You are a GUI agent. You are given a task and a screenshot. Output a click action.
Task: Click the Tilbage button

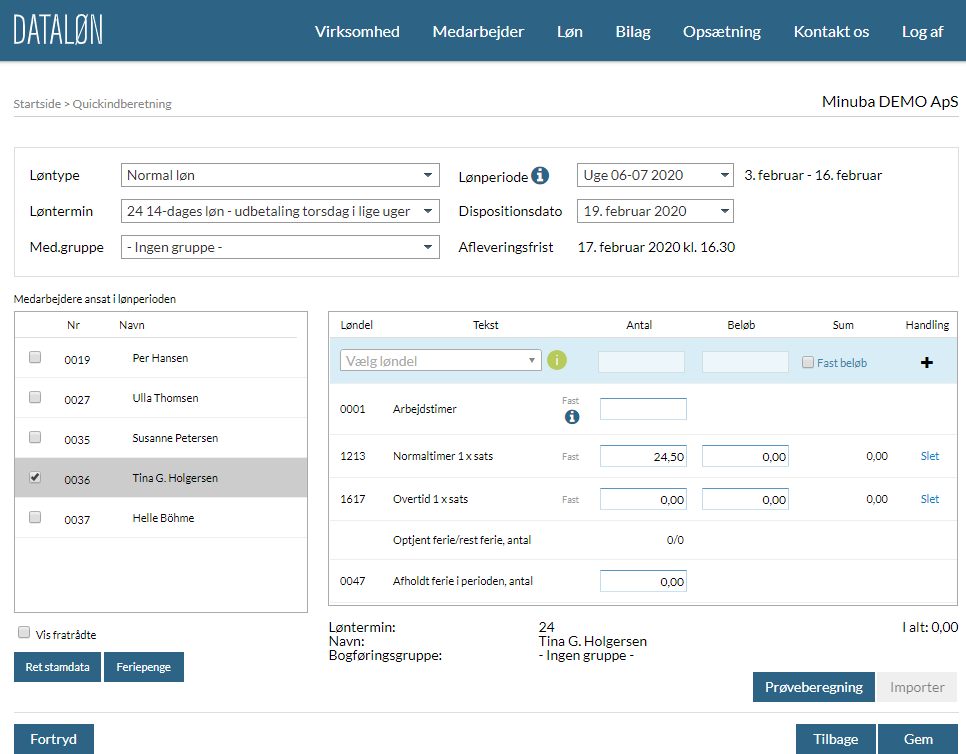click(835, 739)
